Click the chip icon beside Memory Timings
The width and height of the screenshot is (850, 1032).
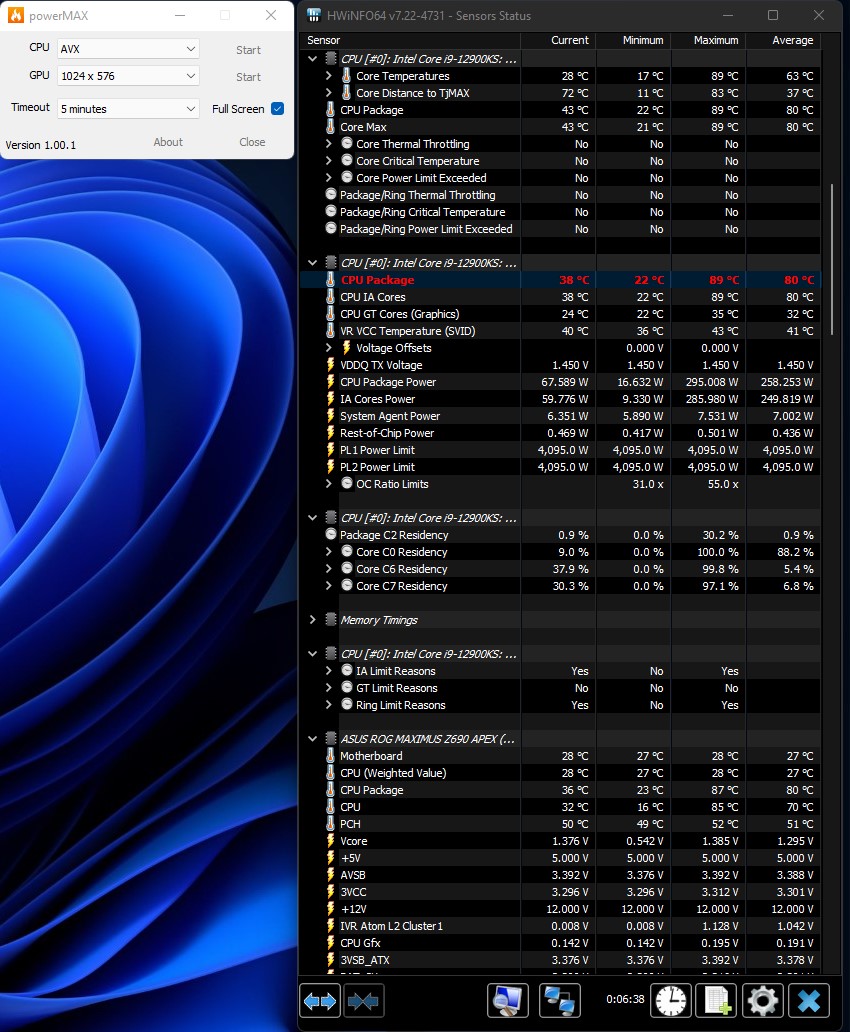click(x=331, y=619)
